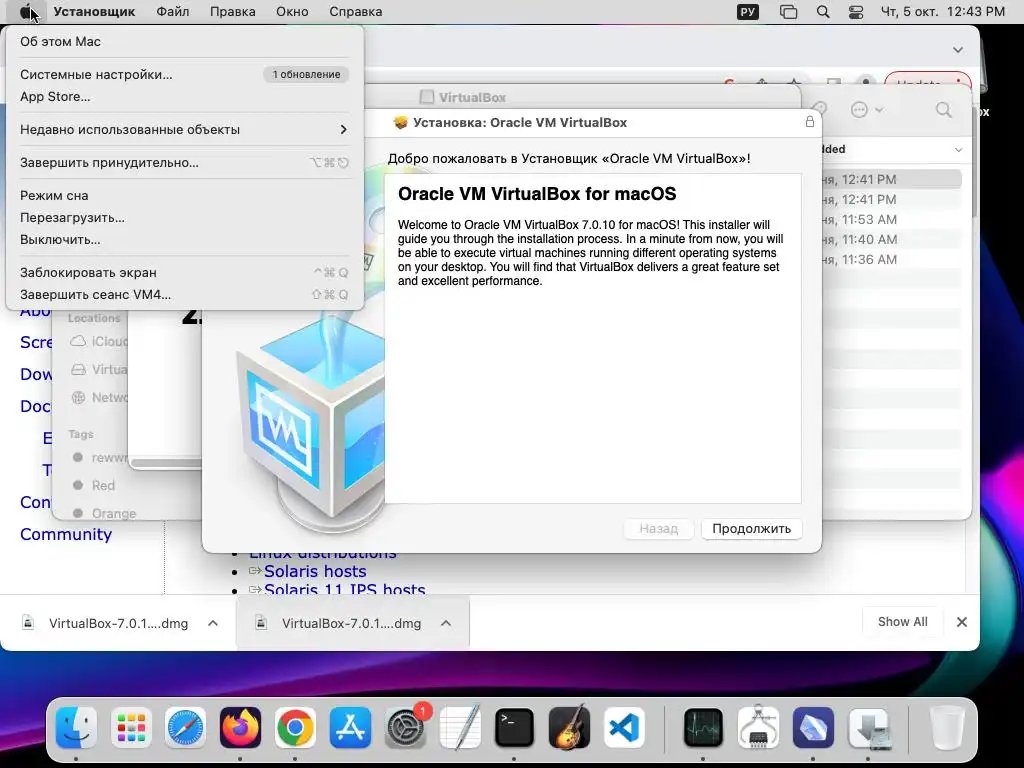Select the Finder row dated 11:40 AM
Screen dimensions: 1024x768
(x=891, y=240)
